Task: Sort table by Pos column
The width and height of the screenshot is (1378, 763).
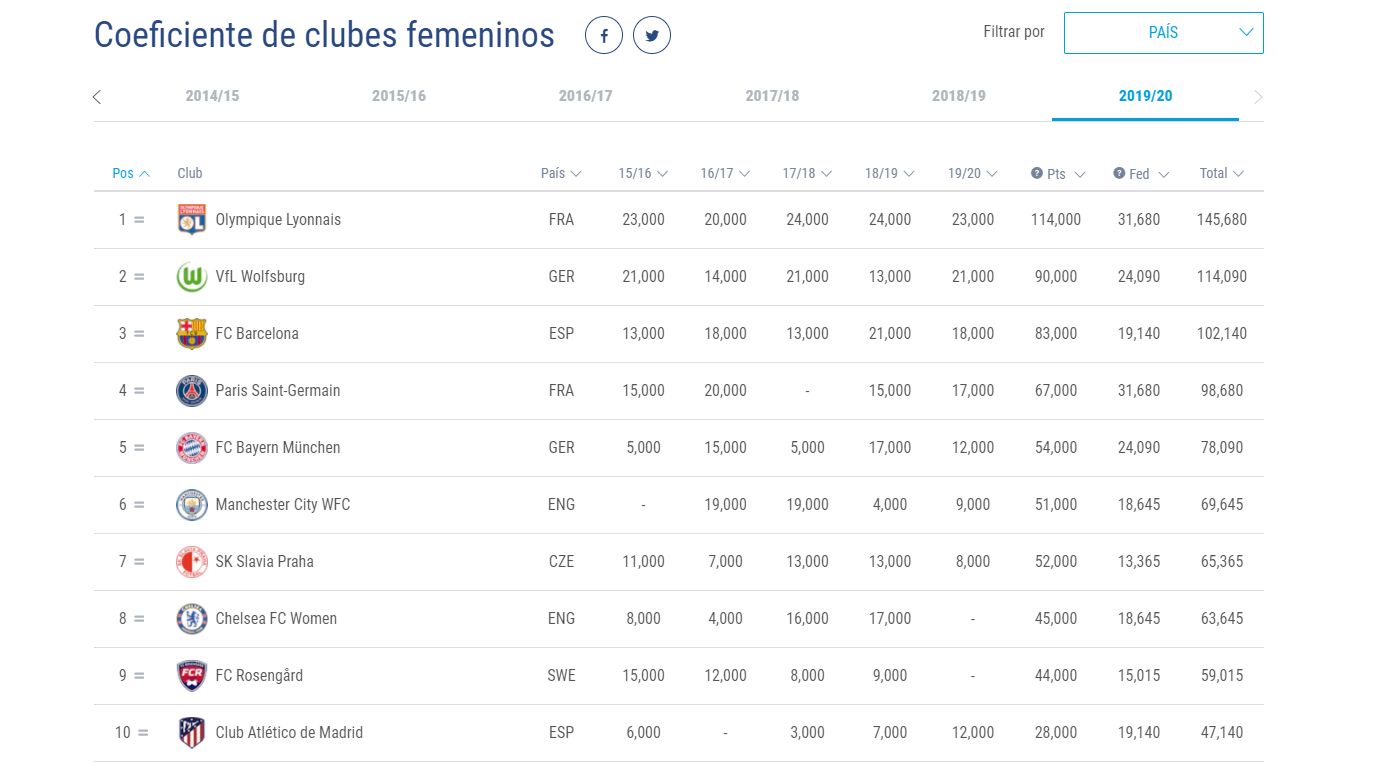Action: click(x=131, y=173)
